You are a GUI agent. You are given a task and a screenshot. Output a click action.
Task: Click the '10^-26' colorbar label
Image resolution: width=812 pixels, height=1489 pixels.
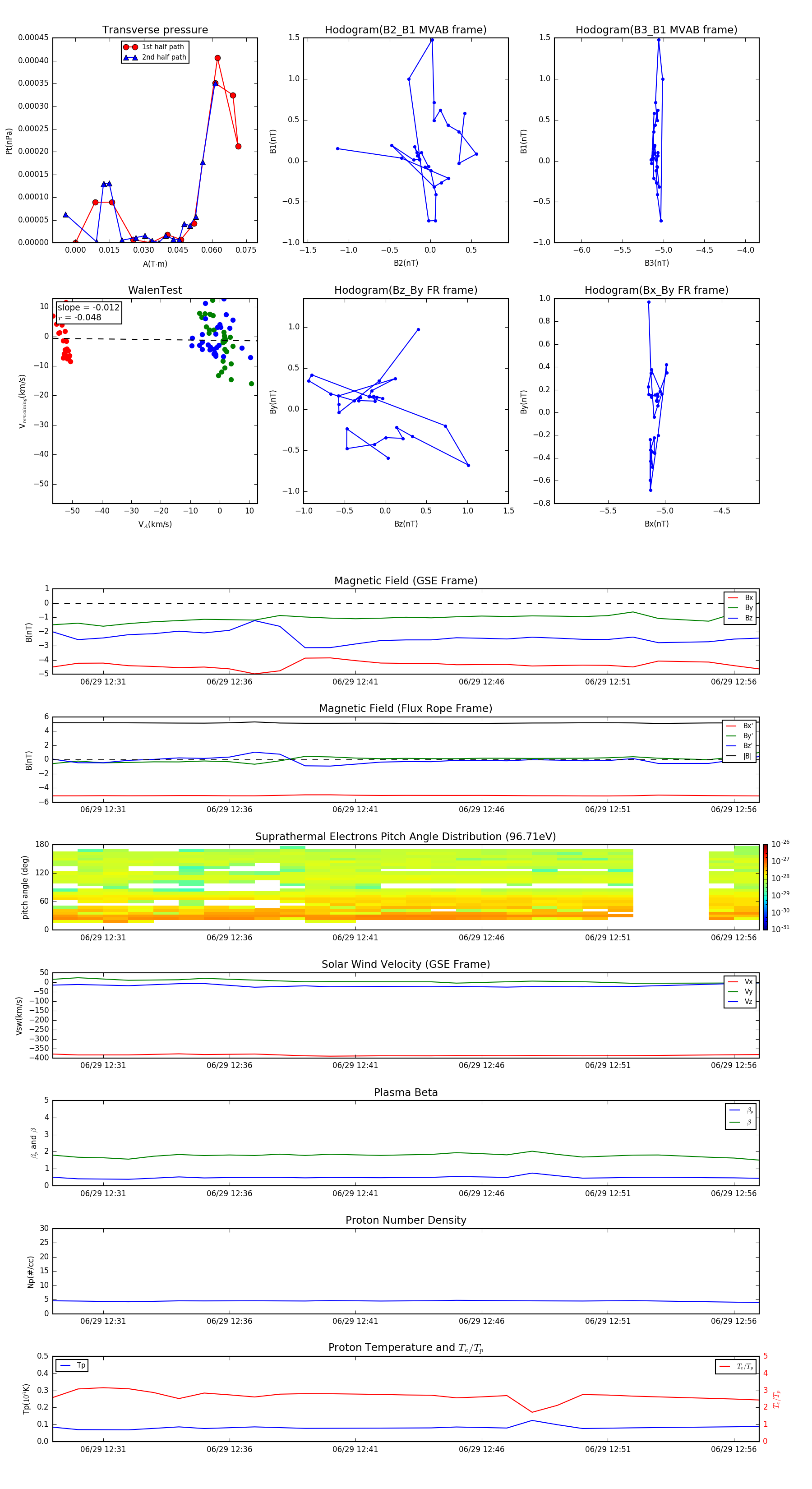[x=780, y=844]
